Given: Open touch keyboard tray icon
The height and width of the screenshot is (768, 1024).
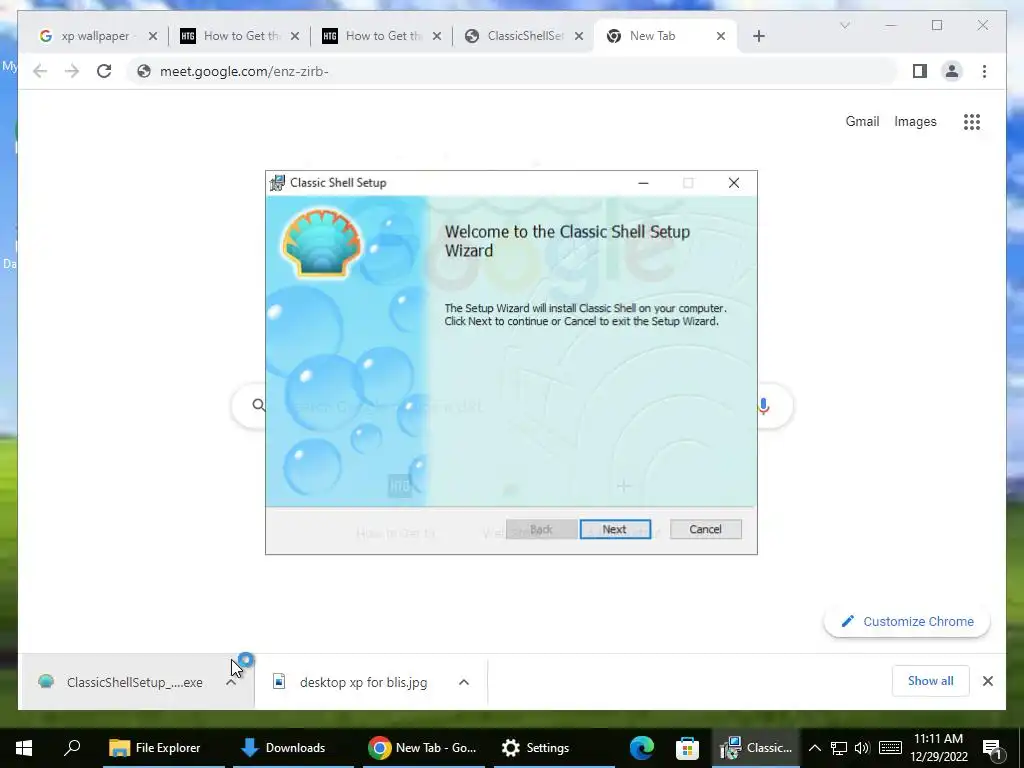Looking at the screenshot, I should click(x=890, y=748).
